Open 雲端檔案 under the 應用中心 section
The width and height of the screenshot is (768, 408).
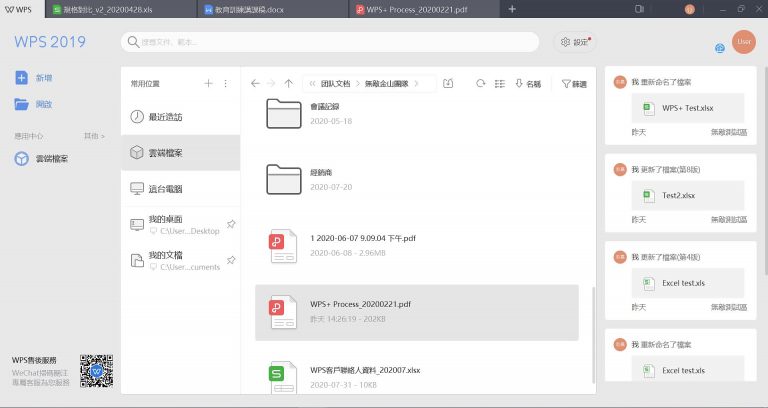click(41, 159)
